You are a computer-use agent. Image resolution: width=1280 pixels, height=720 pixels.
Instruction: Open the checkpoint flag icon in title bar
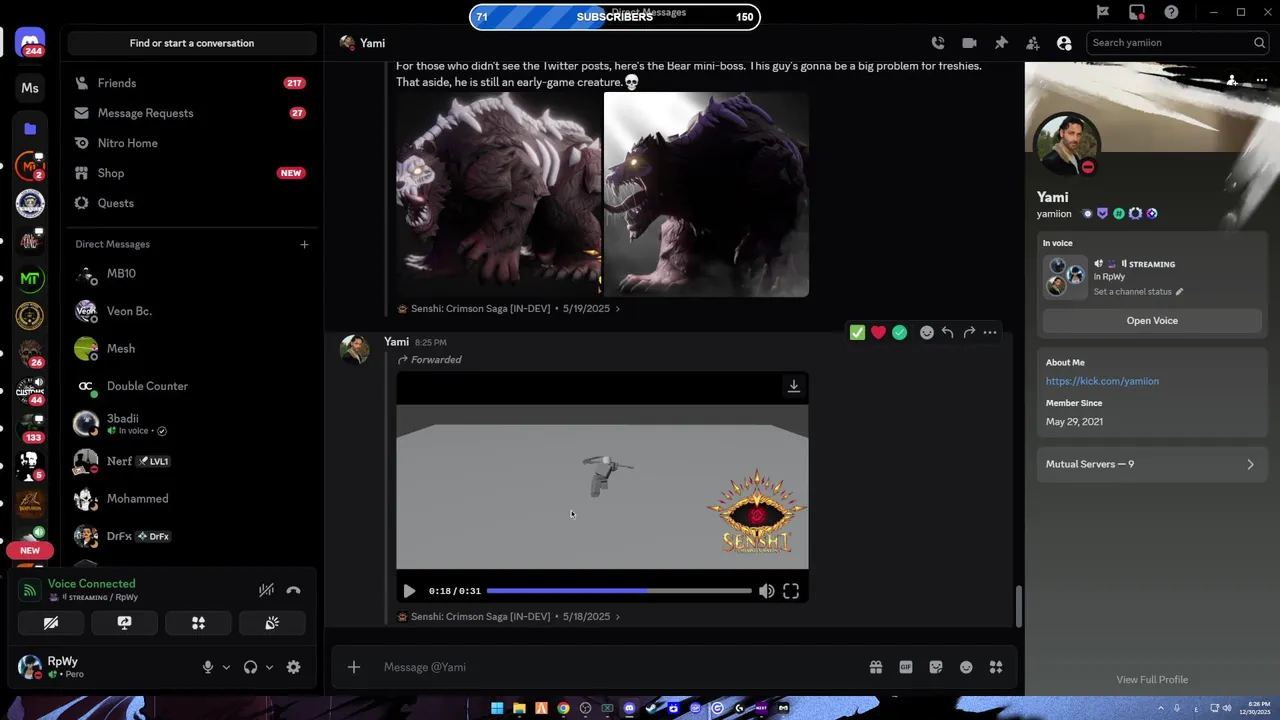1103,12
